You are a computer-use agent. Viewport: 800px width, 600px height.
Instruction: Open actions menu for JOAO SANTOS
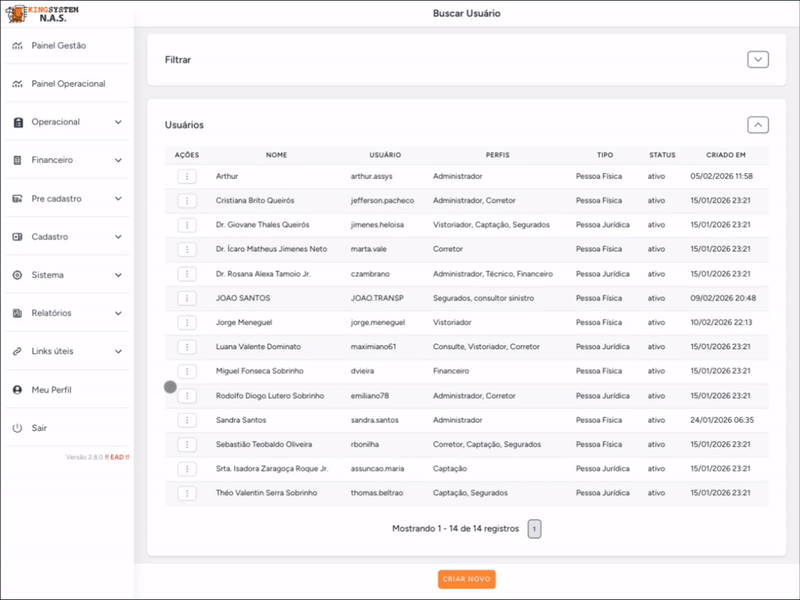tap(187, 298)
